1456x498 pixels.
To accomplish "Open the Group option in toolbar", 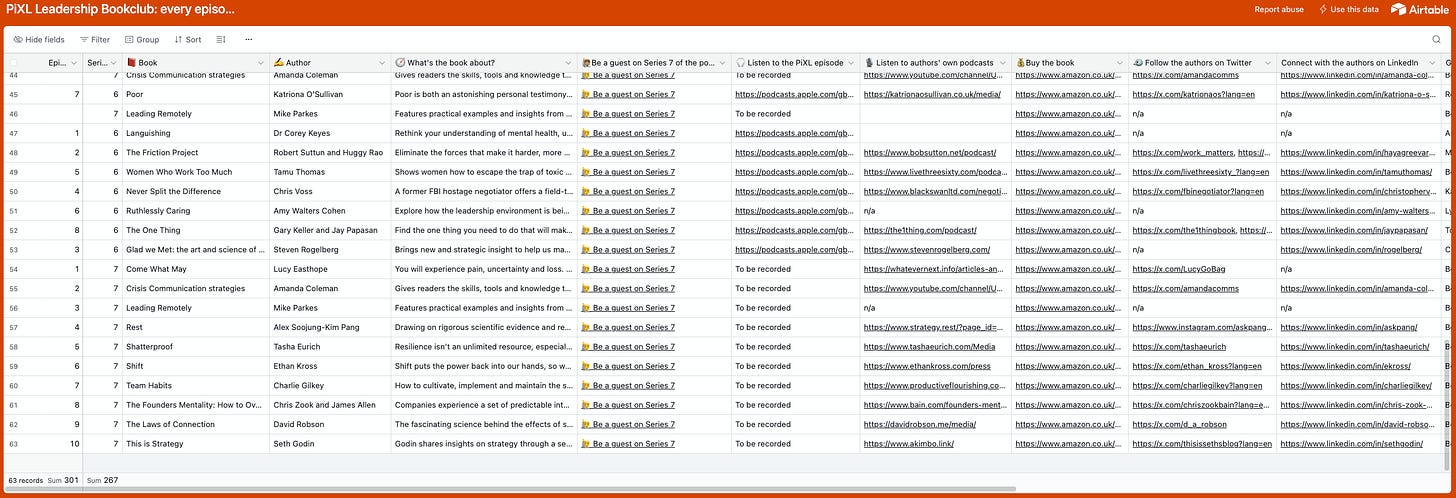I will coord(142,39).
